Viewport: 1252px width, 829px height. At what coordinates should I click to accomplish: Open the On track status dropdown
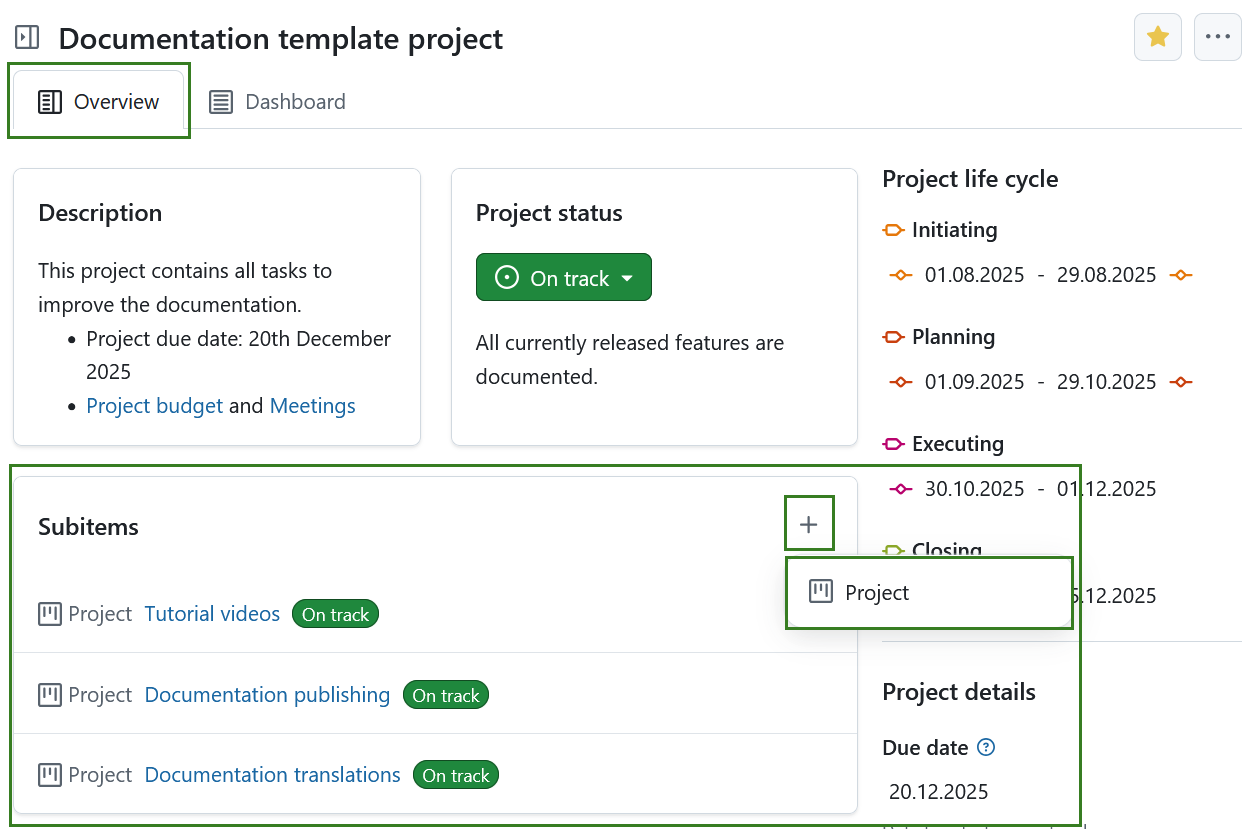563,277
